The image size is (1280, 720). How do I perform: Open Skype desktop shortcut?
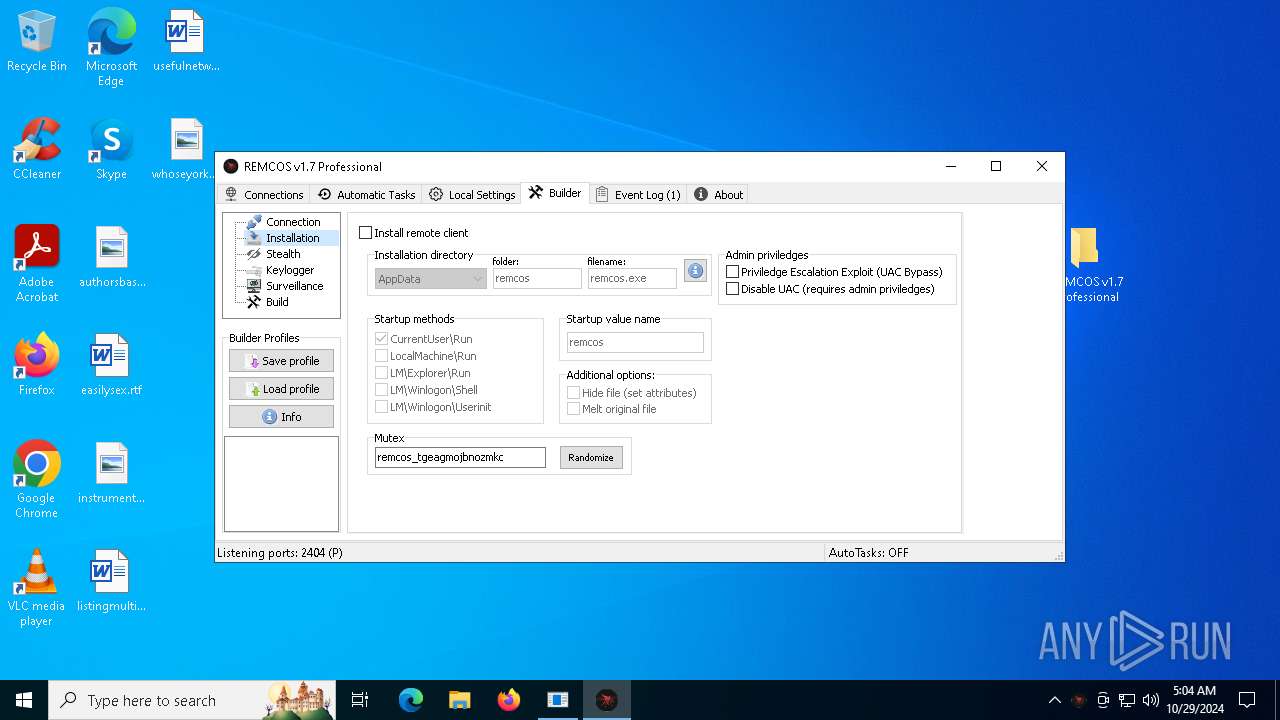(111, 150)
